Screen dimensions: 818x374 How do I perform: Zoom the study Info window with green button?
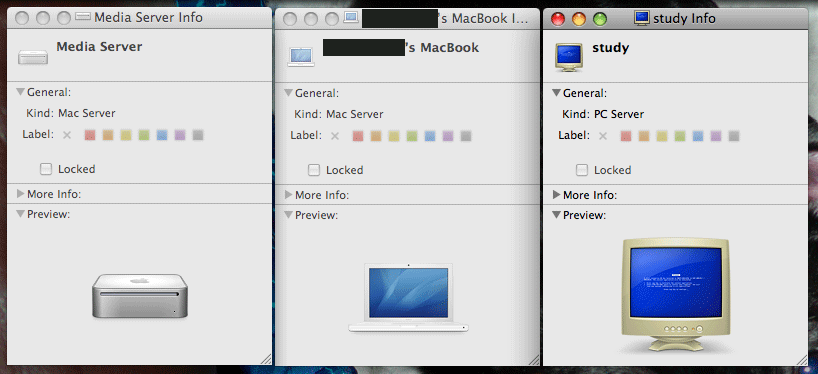(x=600, y=19)
